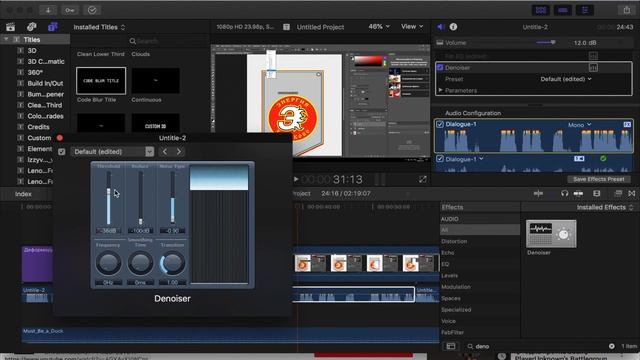
Task: Open the View options dropdown
Action: [x=412, y=27]
